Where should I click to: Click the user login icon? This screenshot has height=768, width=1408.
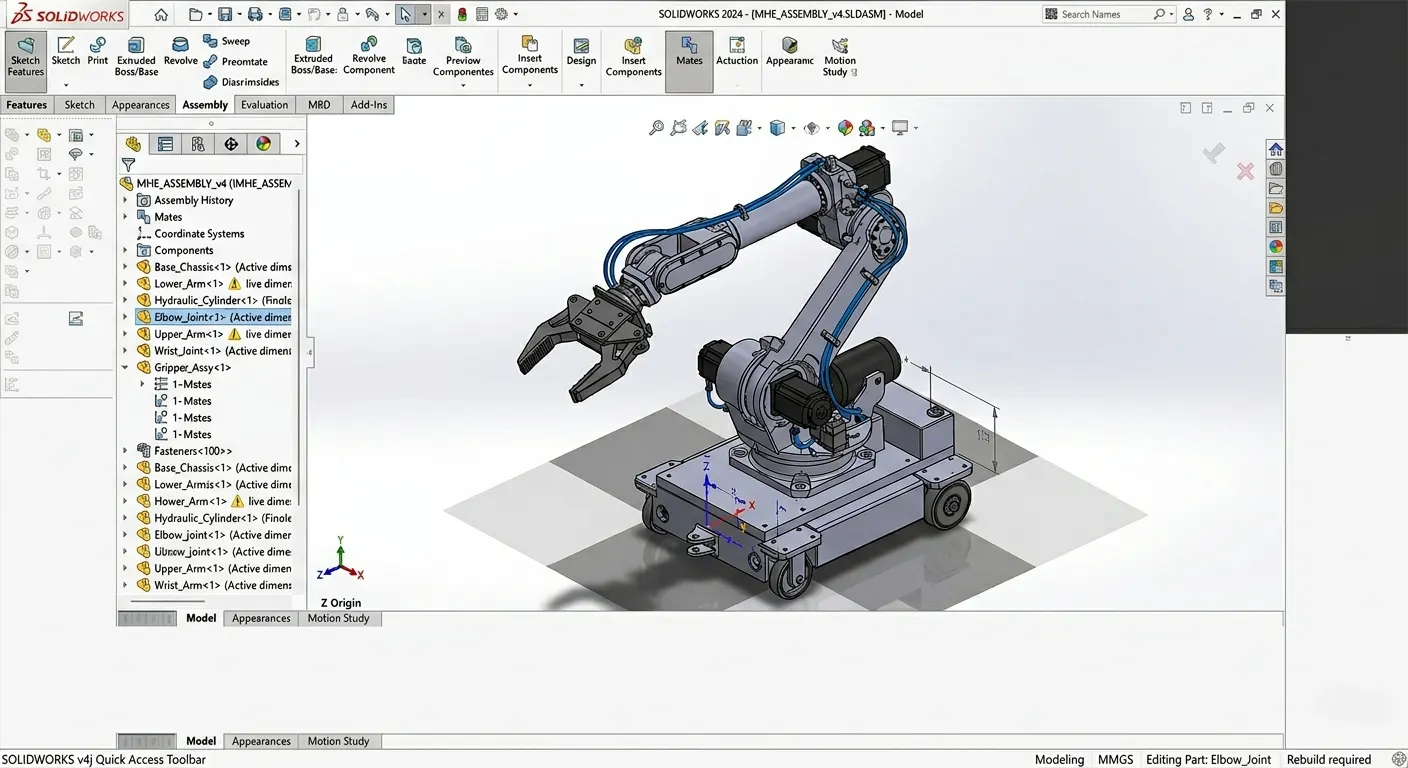[1188, 14]
